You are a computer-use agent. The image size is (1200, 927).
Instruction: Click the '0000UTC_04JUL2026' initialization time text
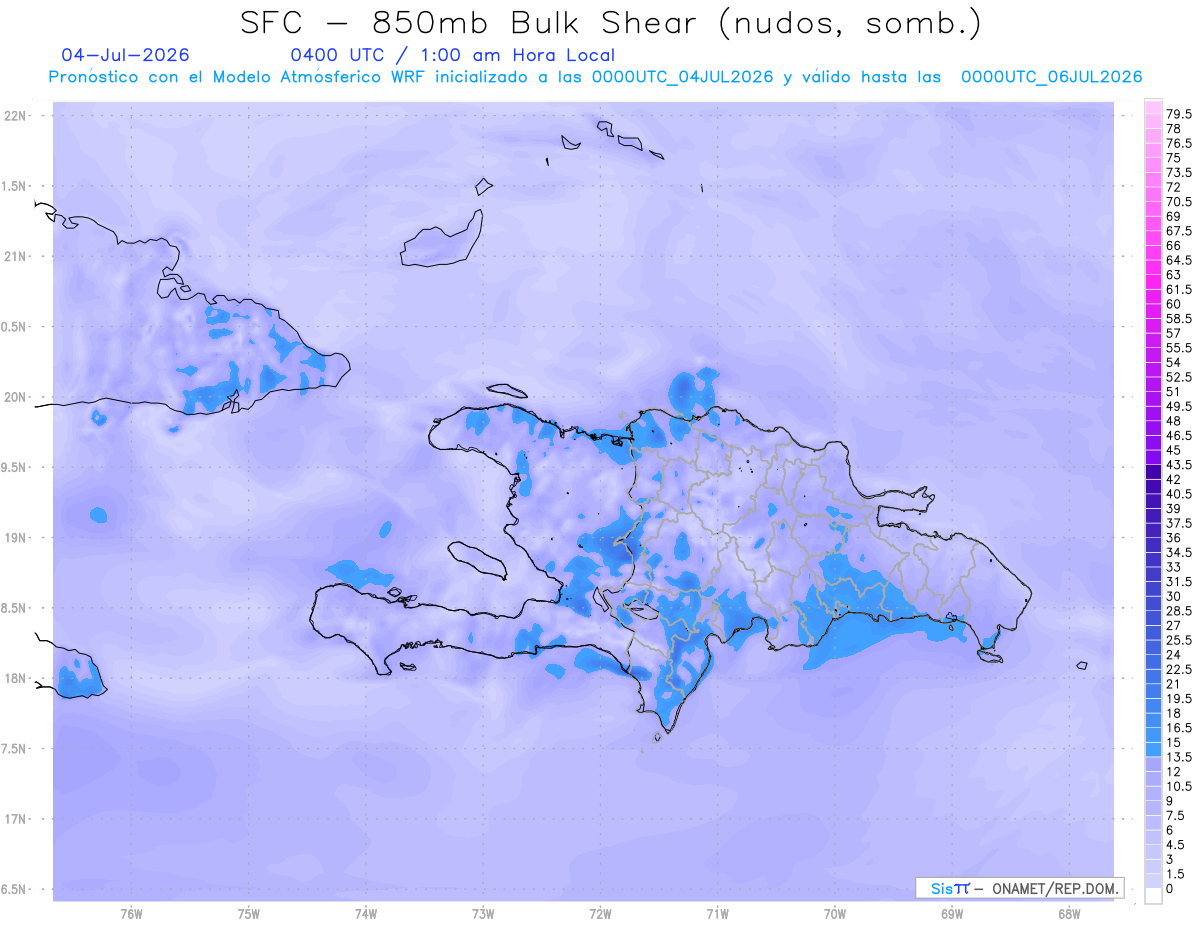pyautogui.click(x=682, y=77)
